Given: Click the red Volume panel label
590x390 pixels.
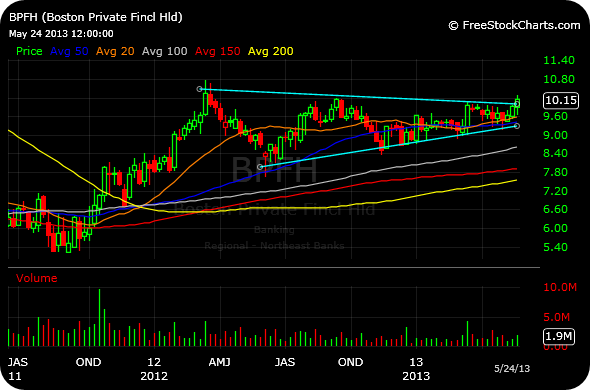Looking at the screenshot, I should pos(36,278).
